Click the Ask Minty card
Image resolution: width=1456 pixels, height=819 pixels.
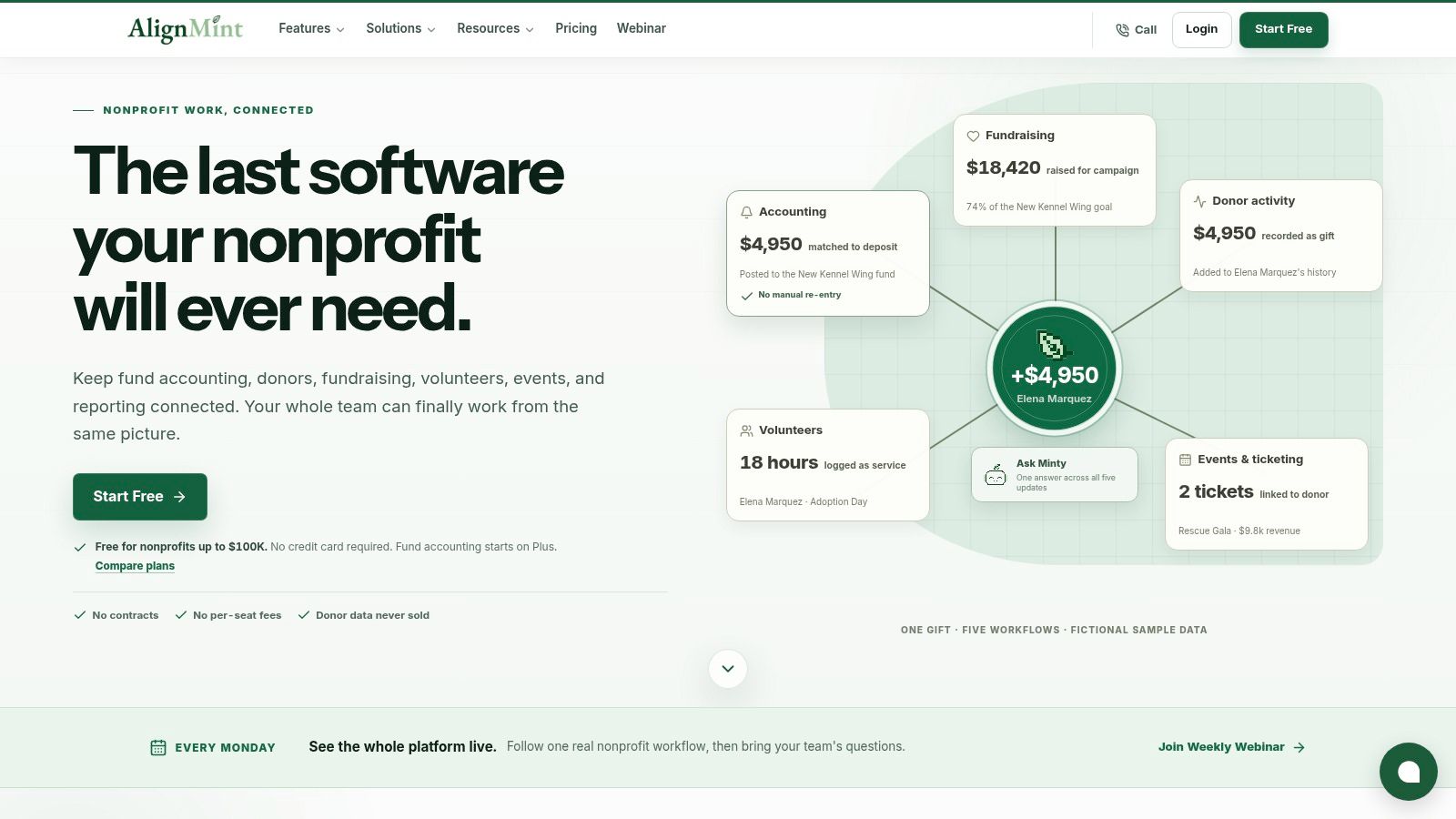coord(1055,474)
